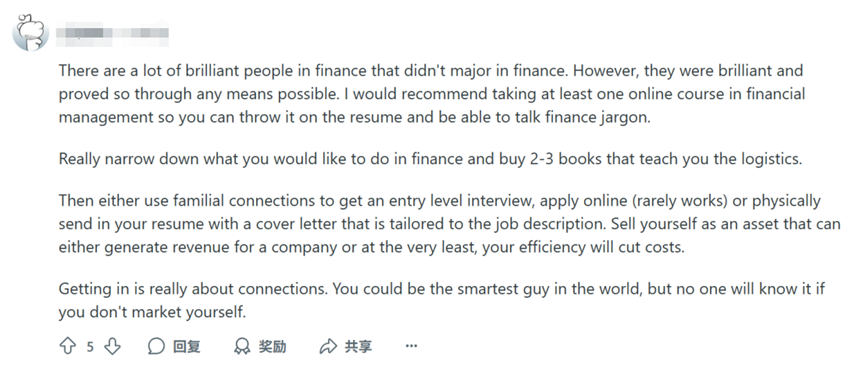This screenshot has height=376, width=863.
Task: Click the curved share arrow icon
Action: 328,346
